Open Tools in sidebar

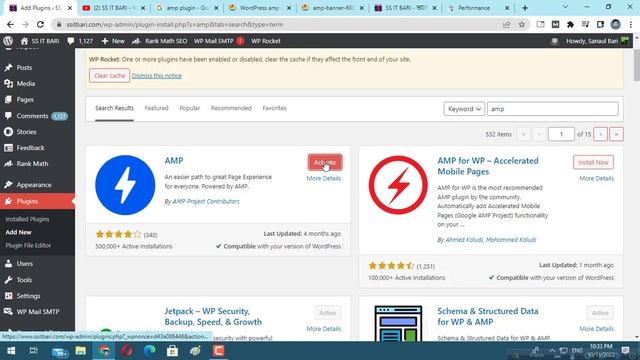[24, 280]
